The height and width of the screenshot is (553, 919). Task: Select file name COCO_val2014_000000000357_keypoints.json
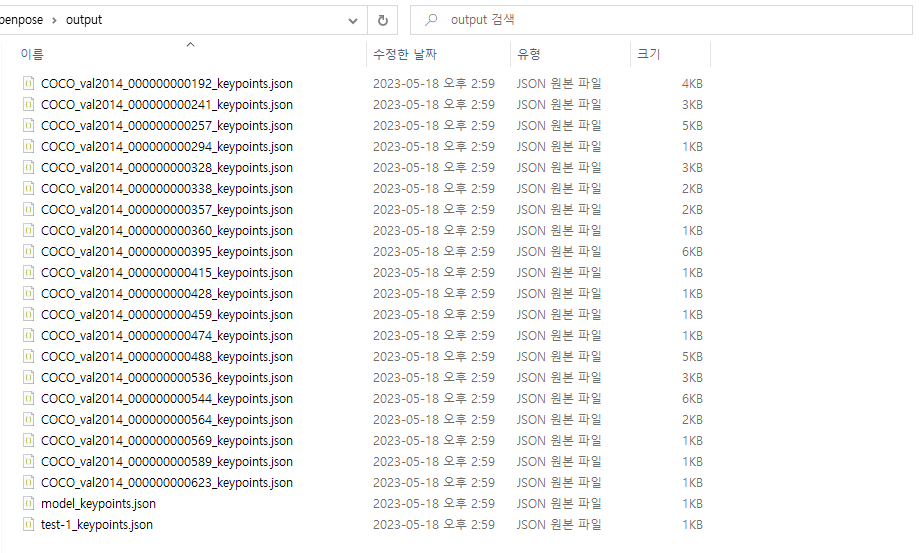(x=167, y=210)
